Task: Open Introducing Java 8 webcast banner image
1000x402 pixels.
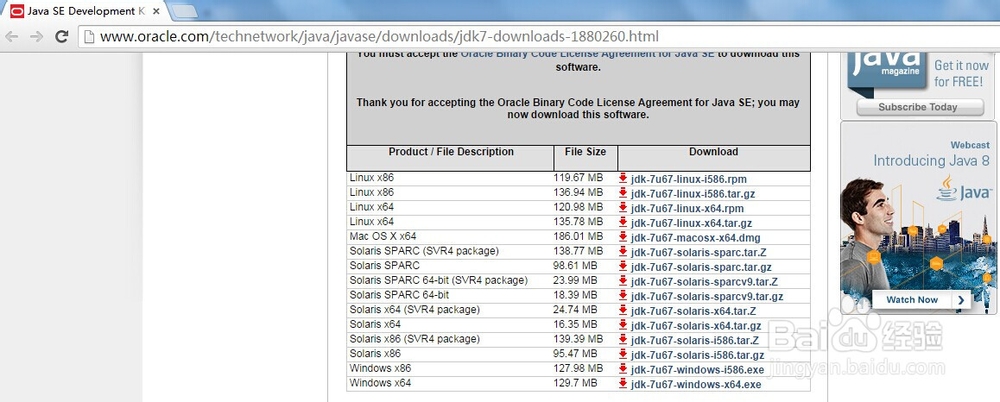Action: click(918, 218)
